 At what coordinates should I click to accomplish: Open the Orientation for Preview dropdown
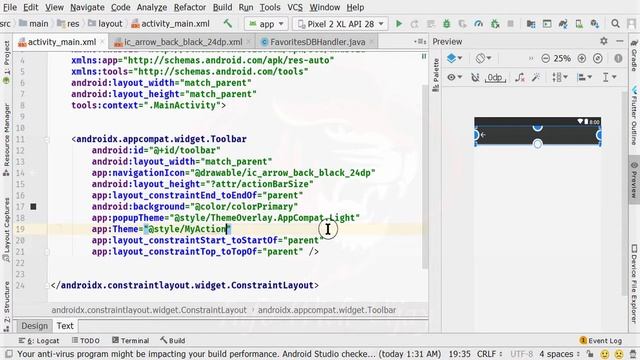coord(483,58)
